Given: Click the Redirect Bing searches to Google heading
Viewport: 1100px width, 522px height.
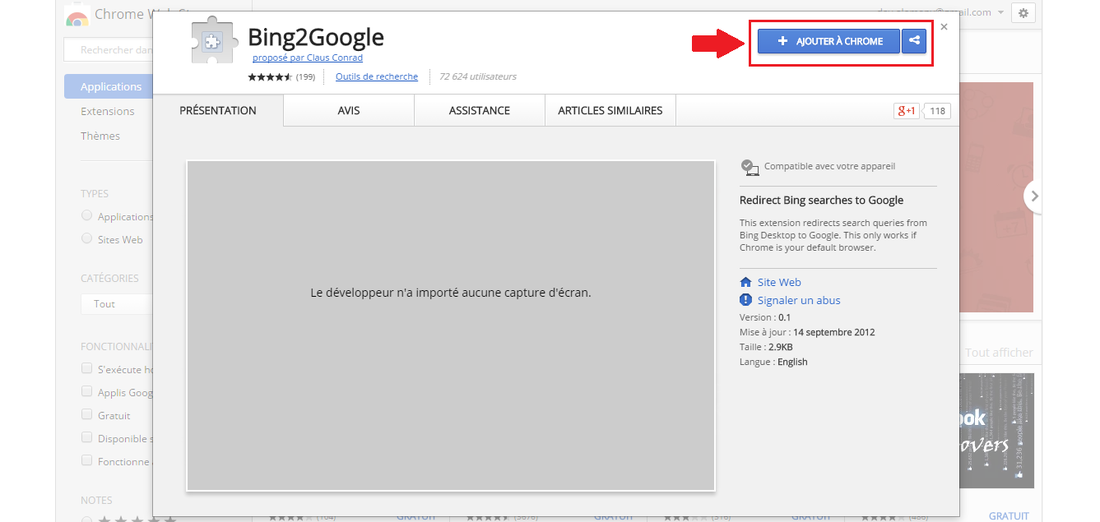Looking at the screenshot, I should 821,200.
